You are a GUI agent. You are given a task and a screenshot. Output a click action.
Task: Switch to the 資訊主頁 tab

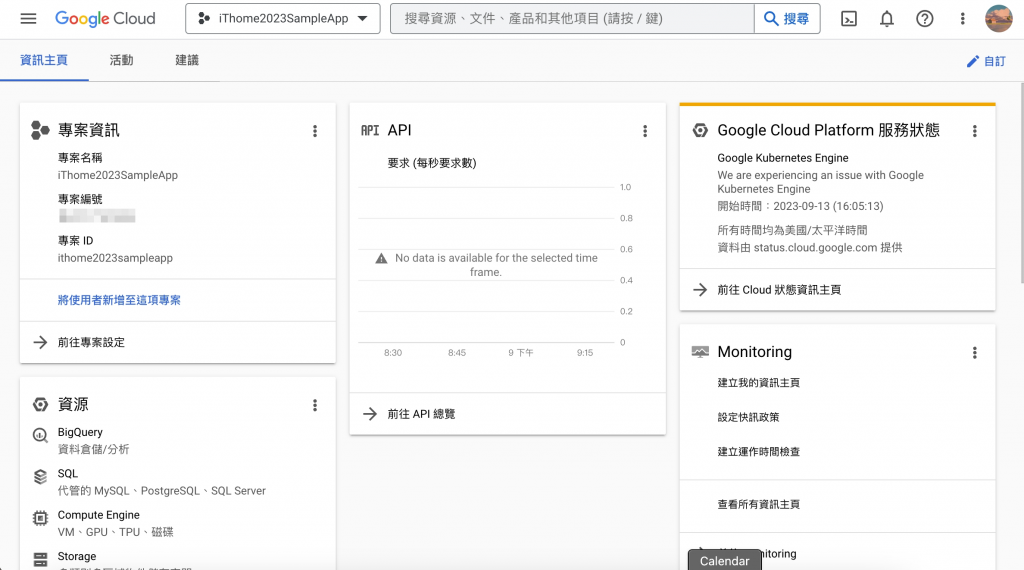44,60
